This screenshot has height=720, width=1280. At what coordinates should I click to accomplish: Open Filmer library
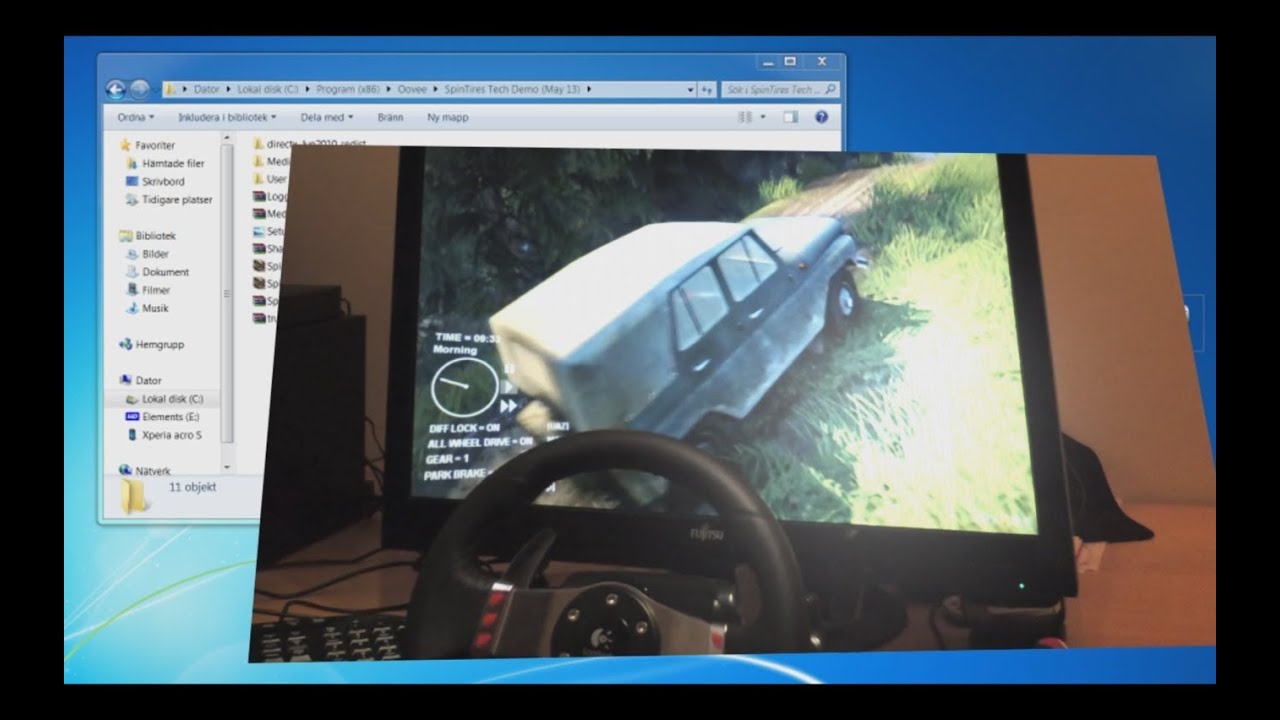(156, 290)
